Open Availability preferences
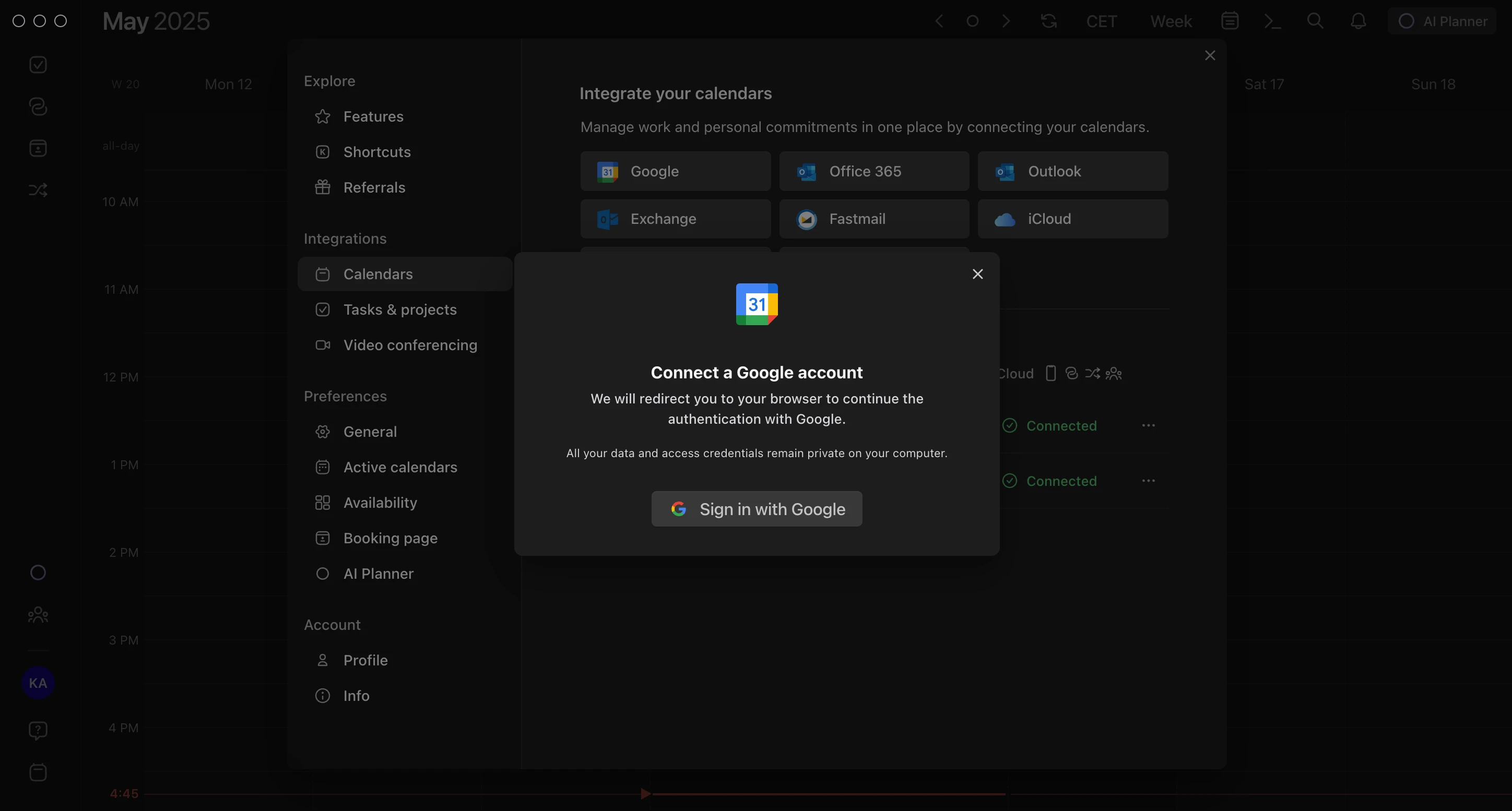The height and width of the screenshot is (811, 1512). coord(405,503)
